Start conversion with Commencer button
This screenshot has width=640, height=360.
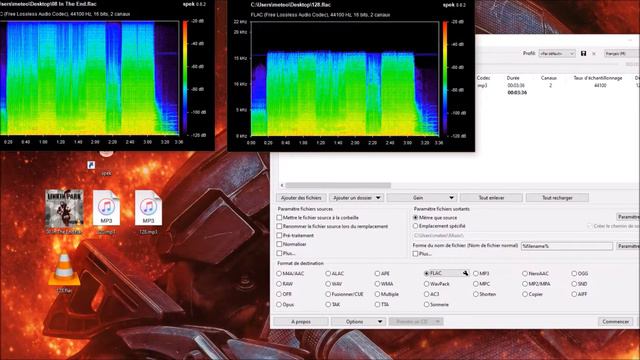(x=616, y=322)
